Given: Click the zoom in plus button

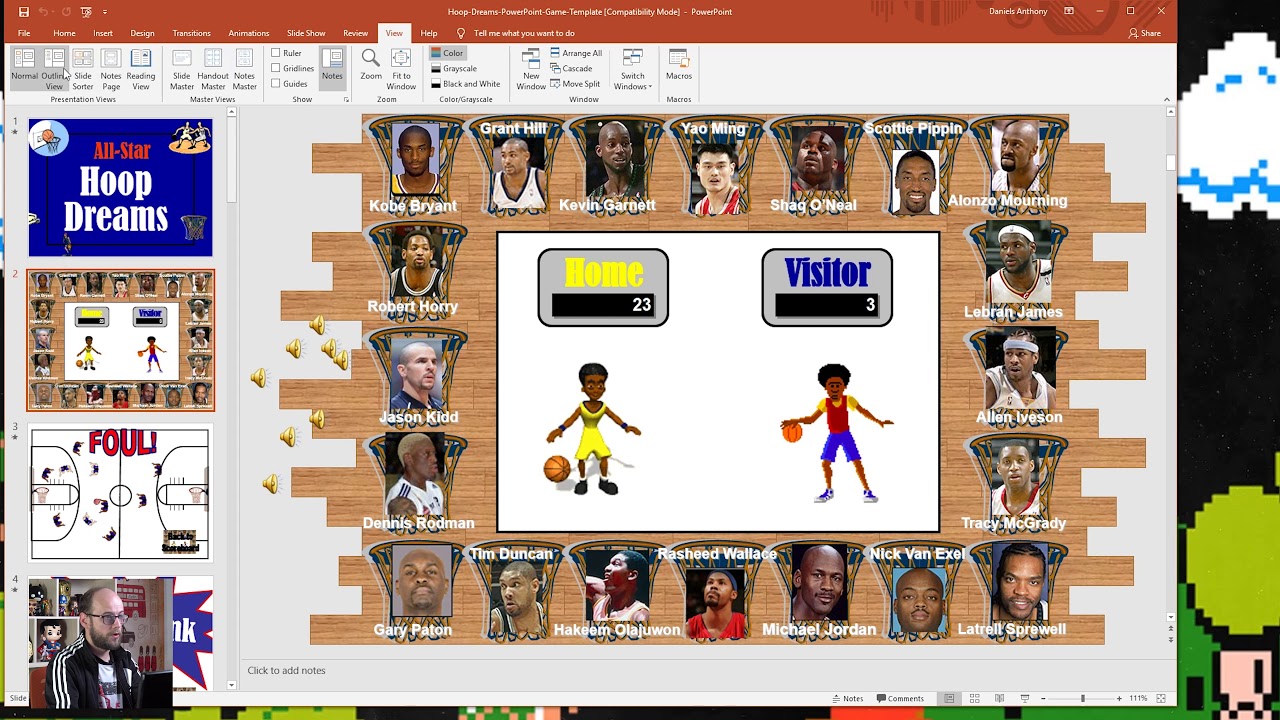Looking at the screenshot, I should [1119, 698].
